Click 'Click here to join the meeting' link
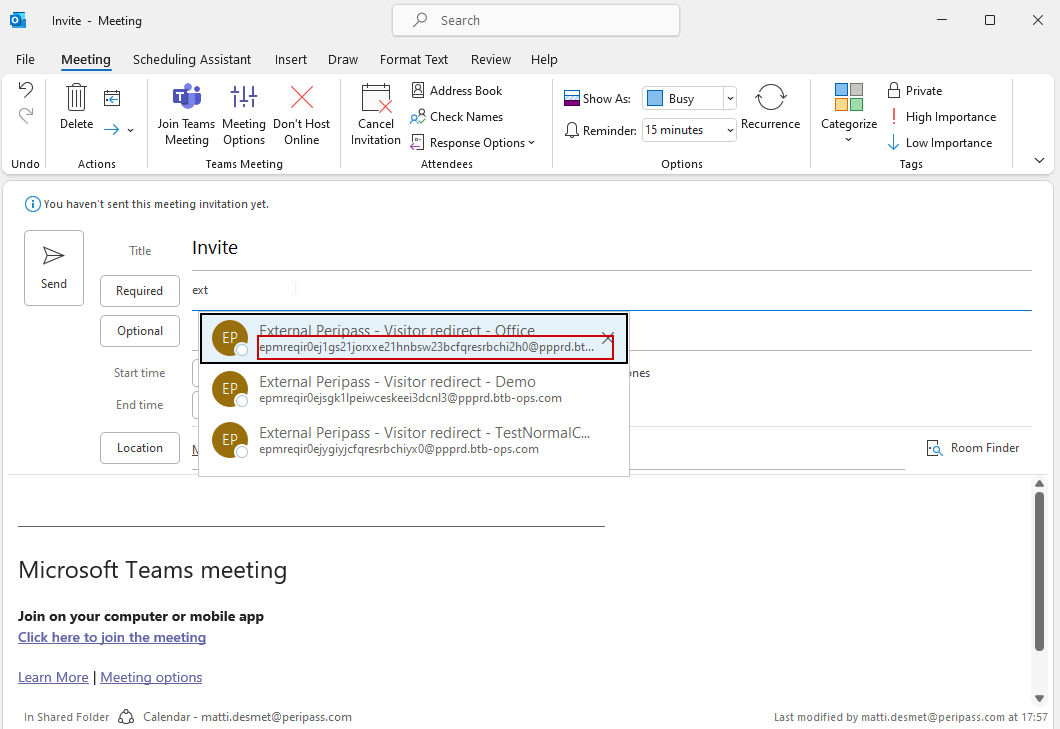The width and height of the screenshot is (1060, 729). (x=112, y=637)
